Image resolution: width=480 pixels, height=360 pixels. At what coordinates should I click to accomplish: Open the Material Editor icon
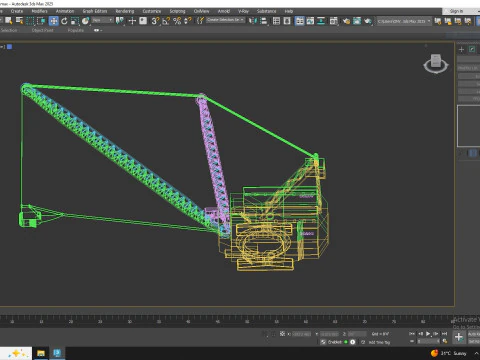334,21
